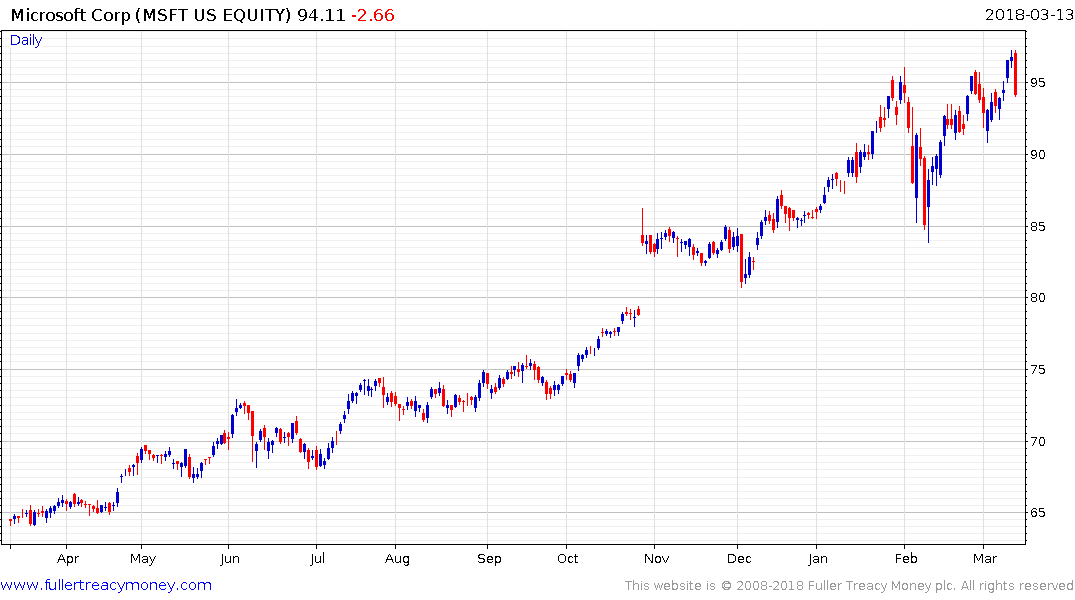Click the 90 price axis label
The height and width of the screenshot is (600, 1075).
1037,155
